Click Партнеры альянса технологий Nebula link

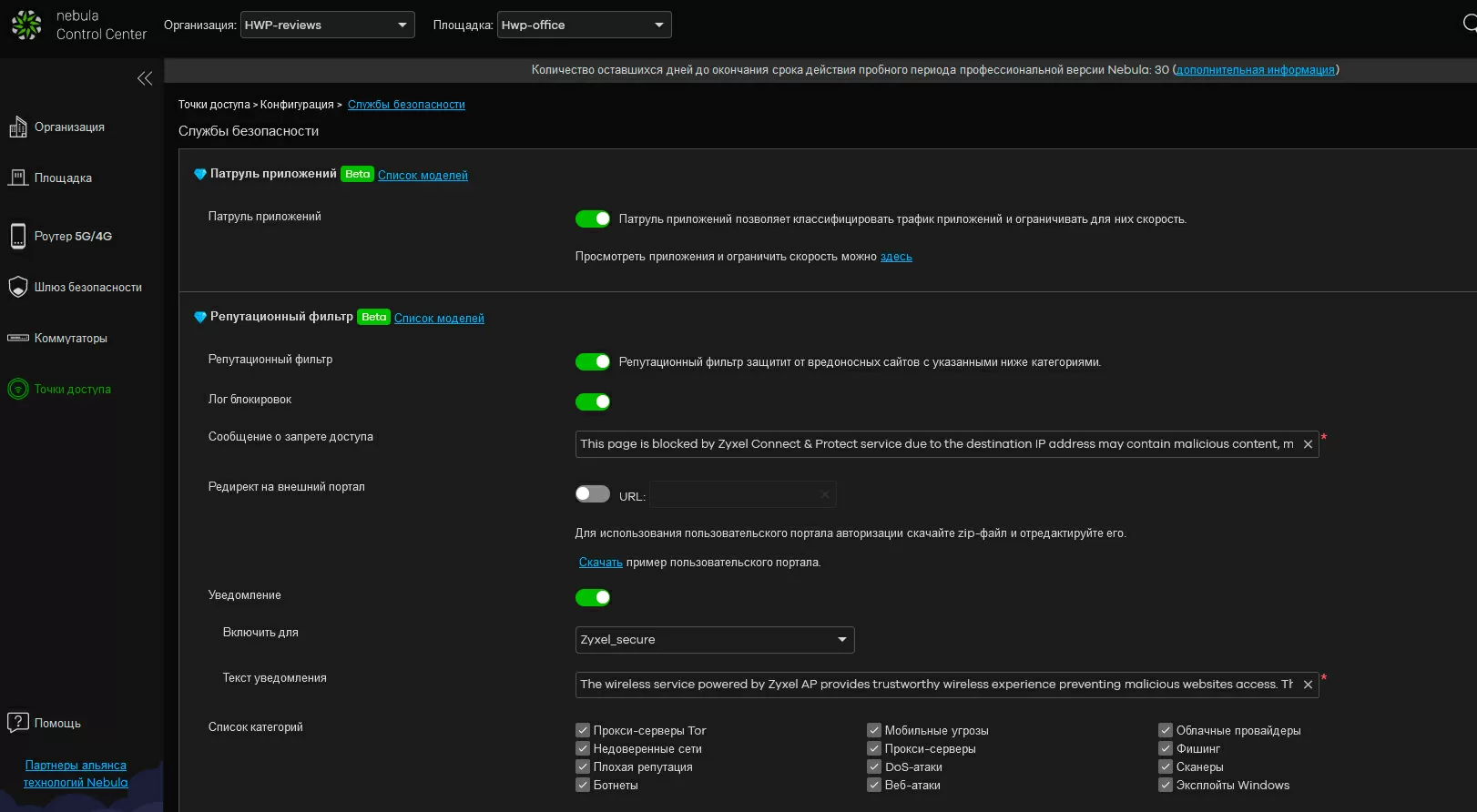click(x=76, y=774)
